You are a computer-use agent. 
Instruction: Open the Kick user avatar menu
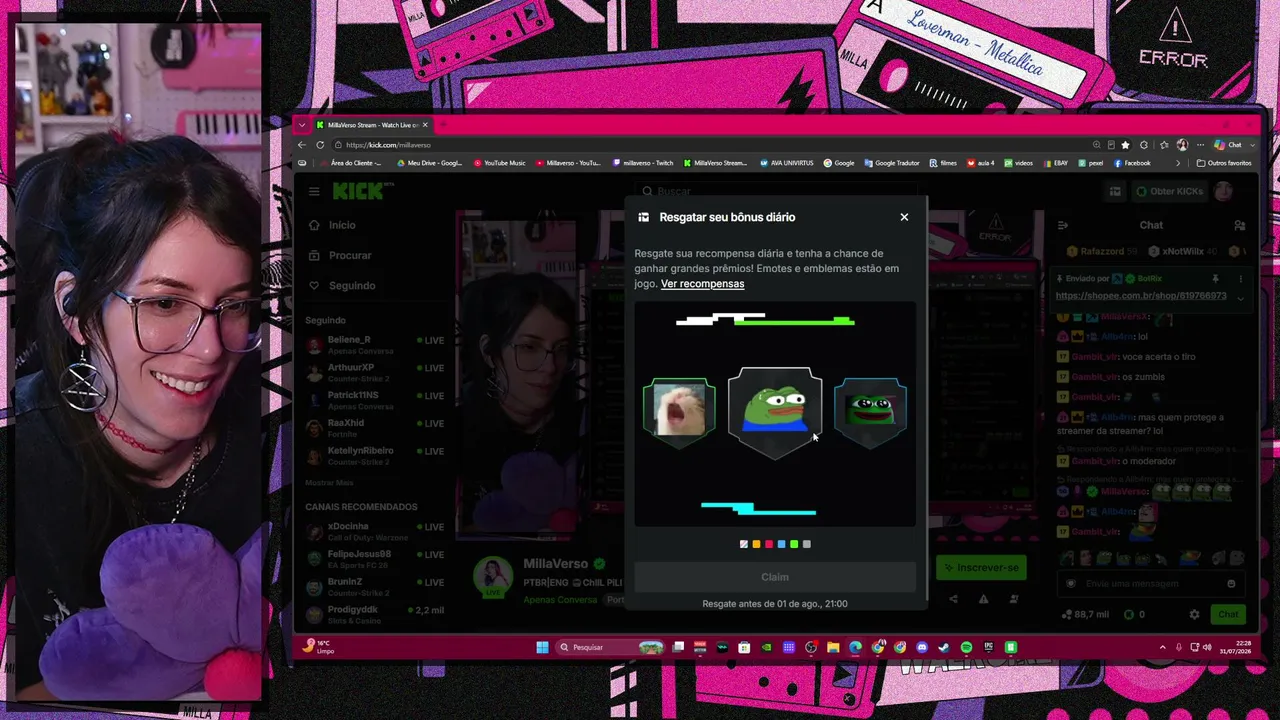pos(1223,191)
